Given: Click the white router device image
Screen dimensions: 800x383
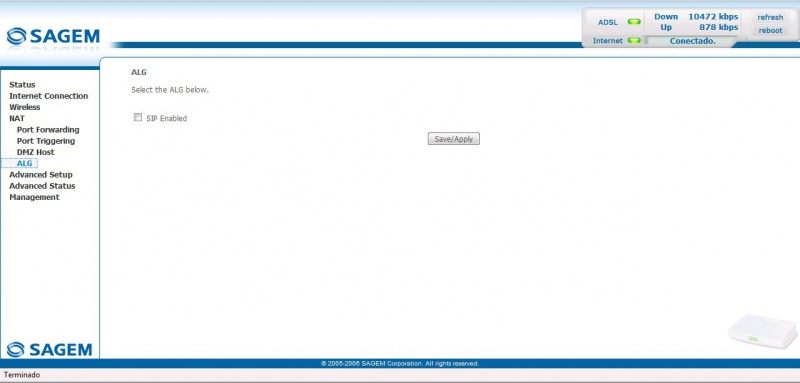Looking at the screenshot, I should [x=762, y=331].
